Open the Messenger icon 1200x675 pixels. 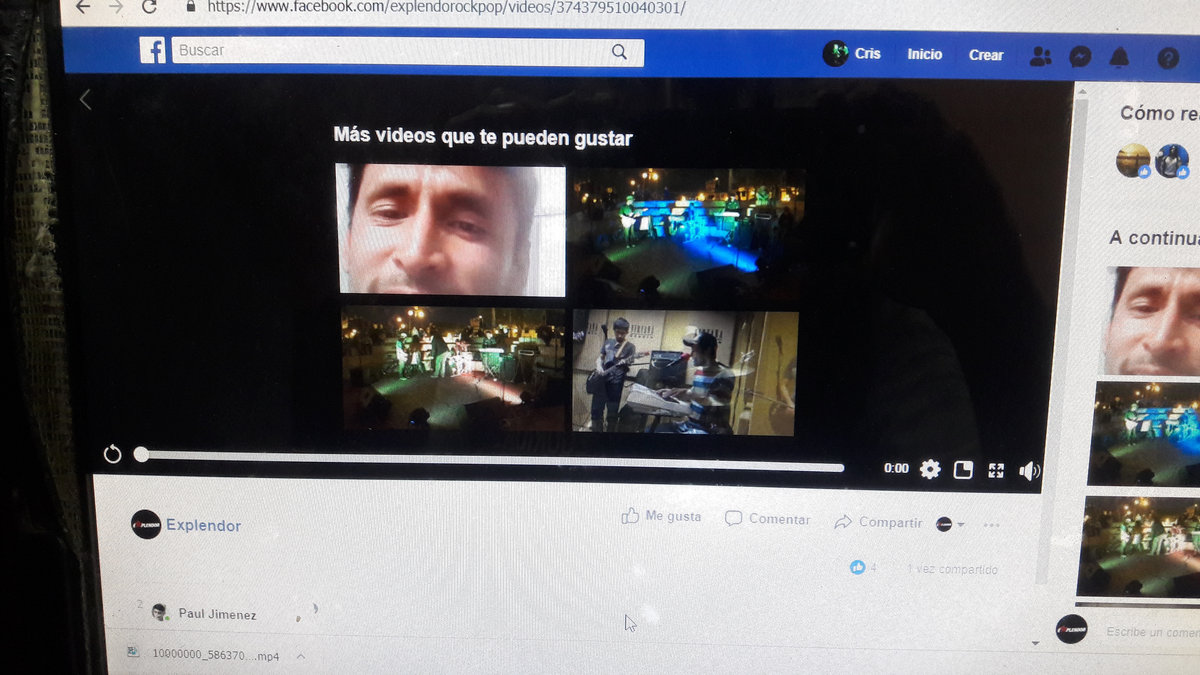pos(1080,57)
